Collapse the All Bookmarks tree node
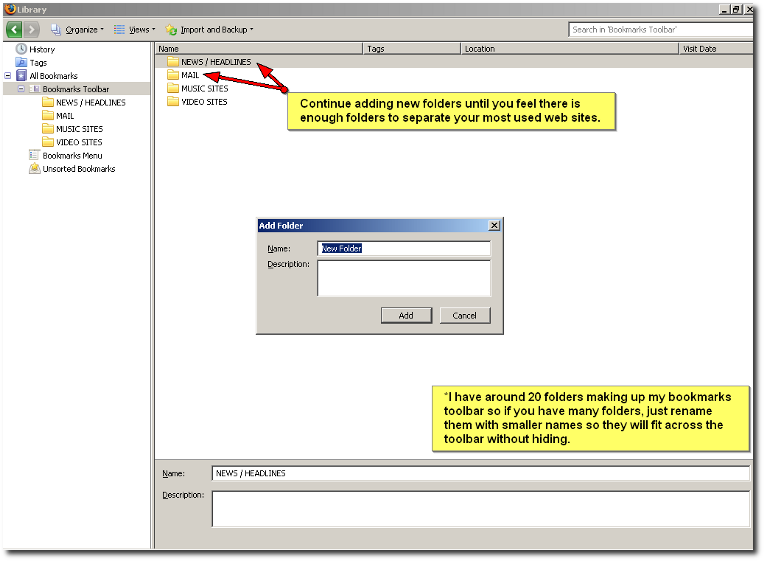 point(8,76)
